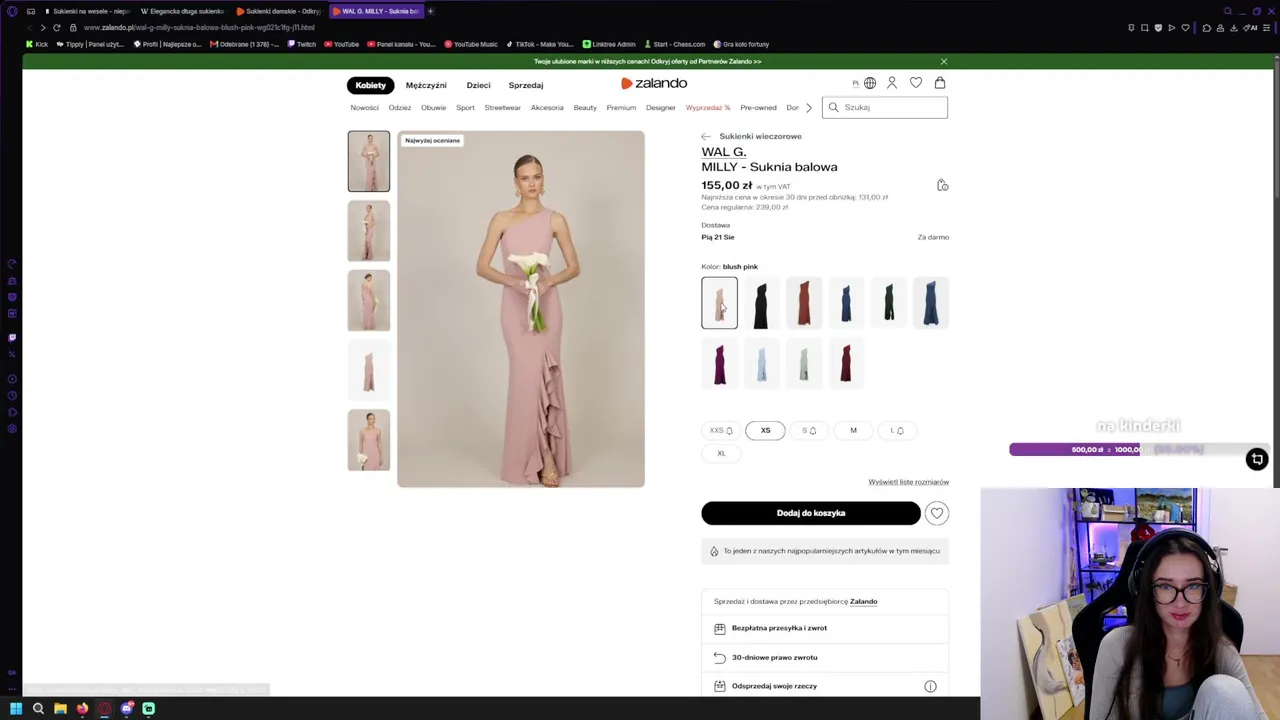Open info icon beside Odsprzedaj swoje rzeczy
The width and height of the screenshot is (1280, 720).
click(x=930, y=686)
